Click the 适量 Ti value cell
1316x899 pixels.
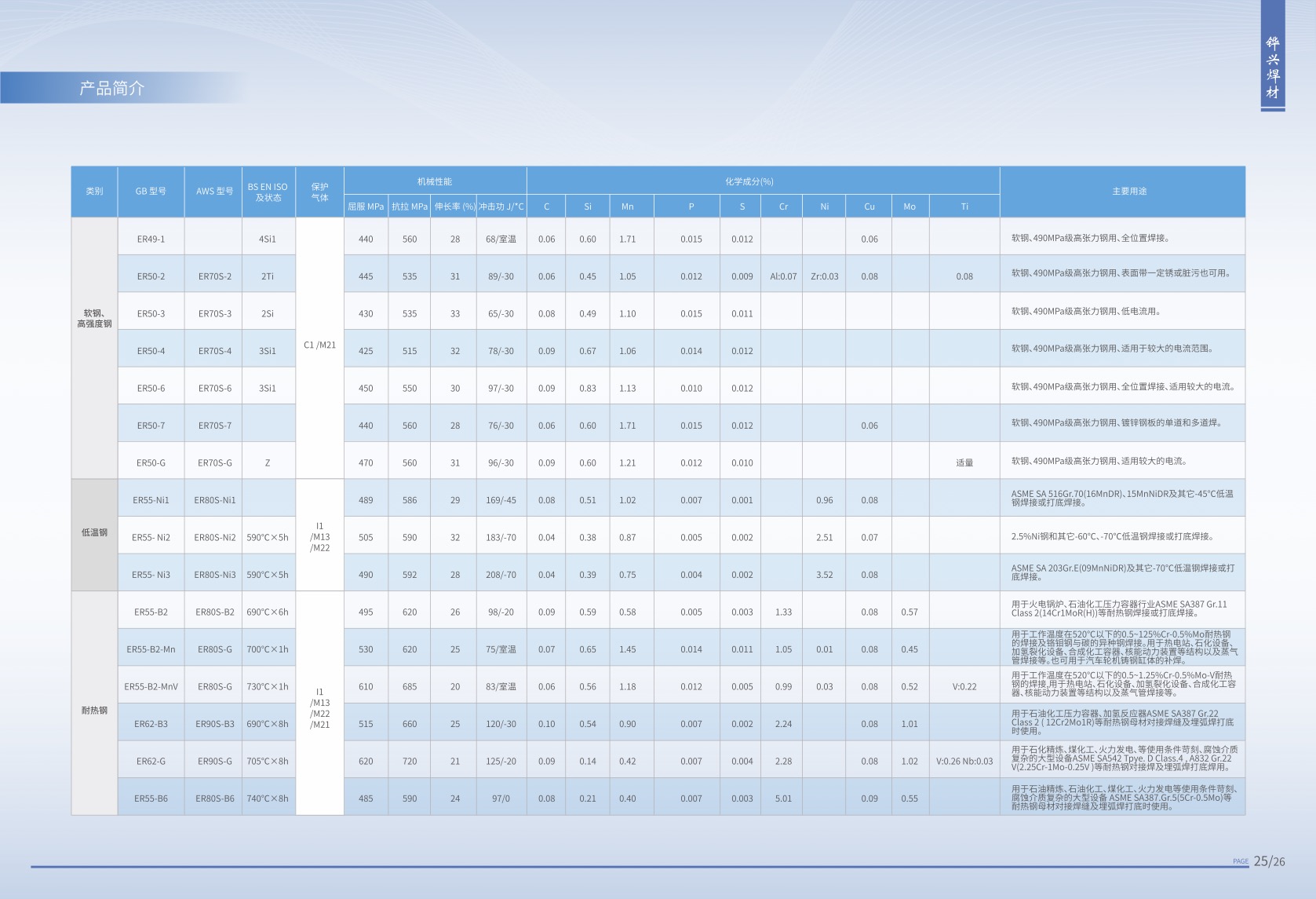[x=964, y=463]
